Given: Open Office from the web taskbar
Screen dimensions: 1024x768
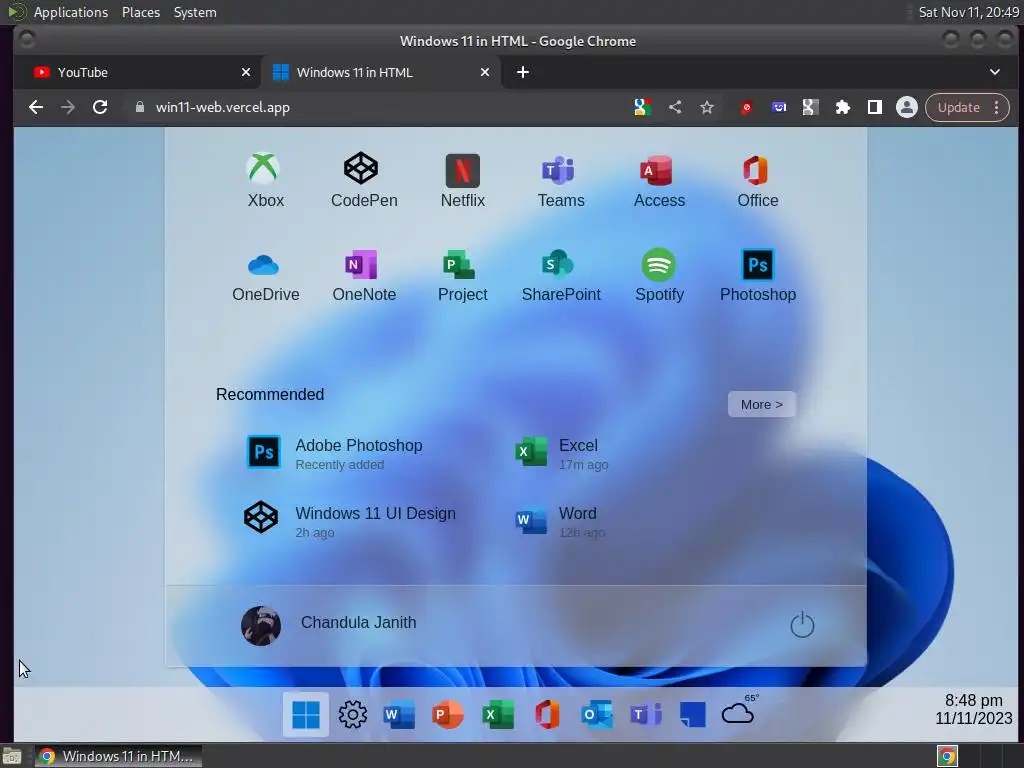Looking at the screenshot, I should [x=547, y=714].
